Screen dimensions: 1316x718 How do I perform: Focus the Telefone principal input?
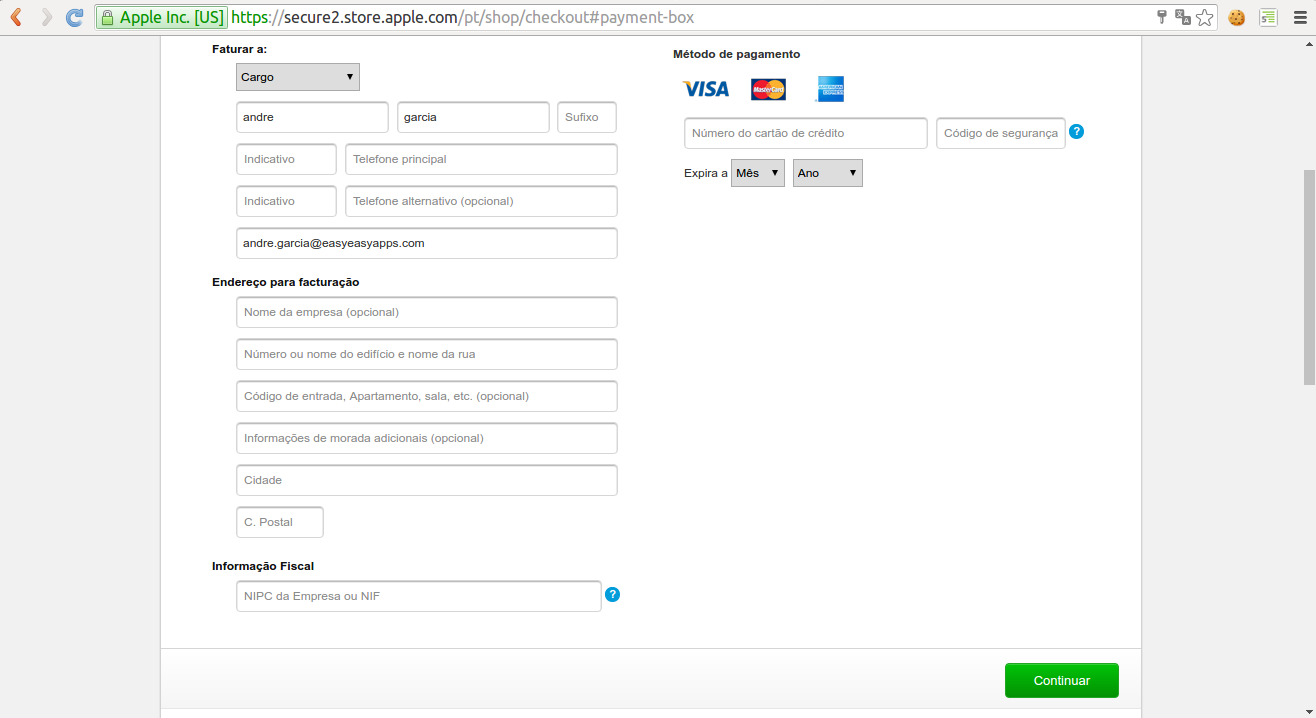pyautogui.click(x=481, y=159)
